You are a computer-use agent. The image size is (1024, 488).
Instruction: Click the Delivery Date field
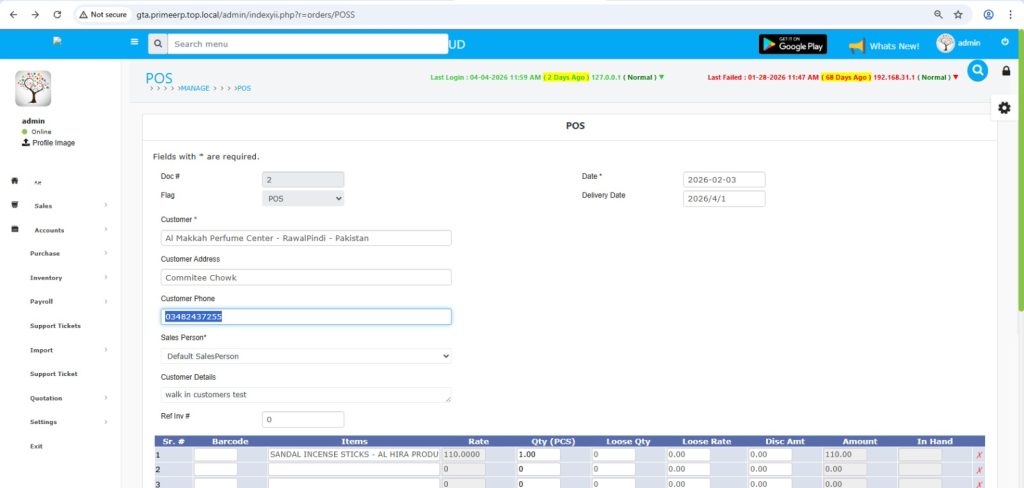pos(724,199)
